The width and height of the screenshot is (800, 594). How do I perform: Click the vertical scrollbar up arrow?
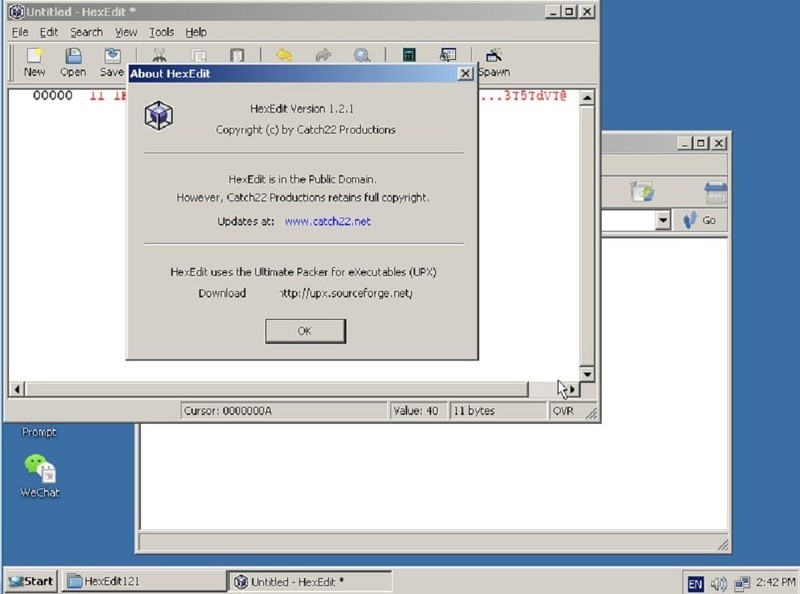click(587, 97)
